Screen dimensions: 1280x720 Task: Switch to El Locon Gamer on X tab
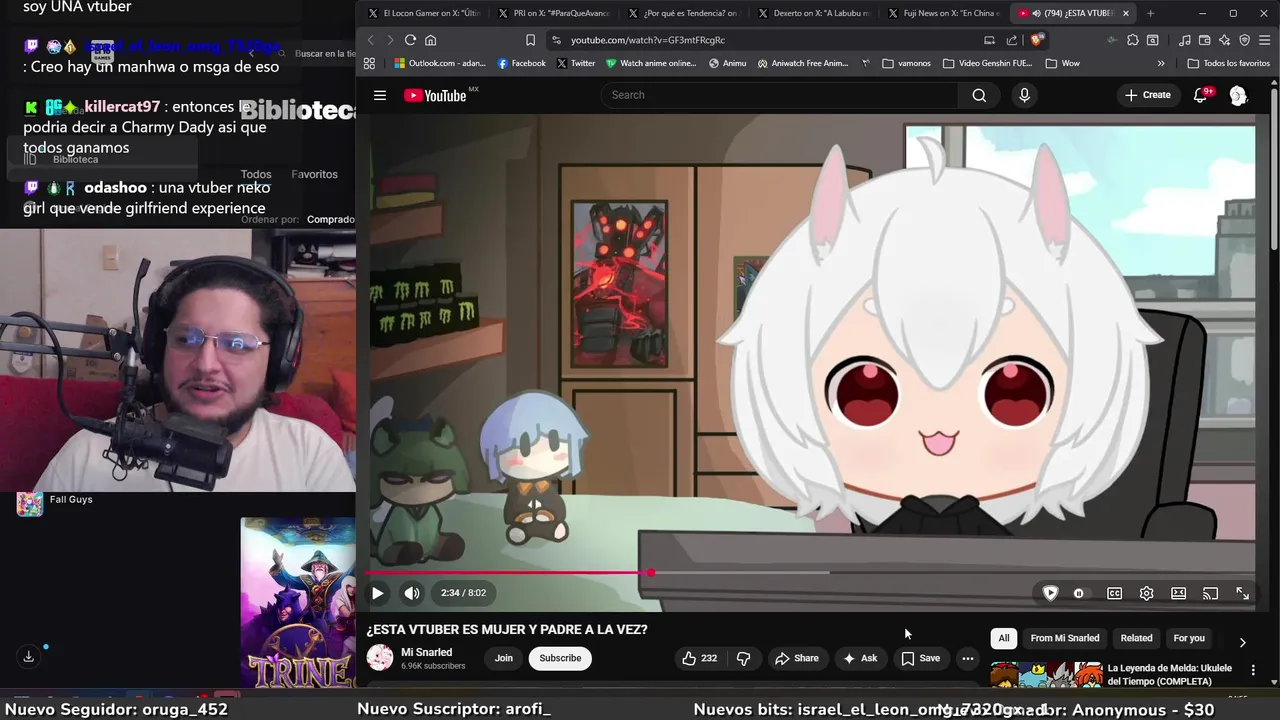(424, 13)
